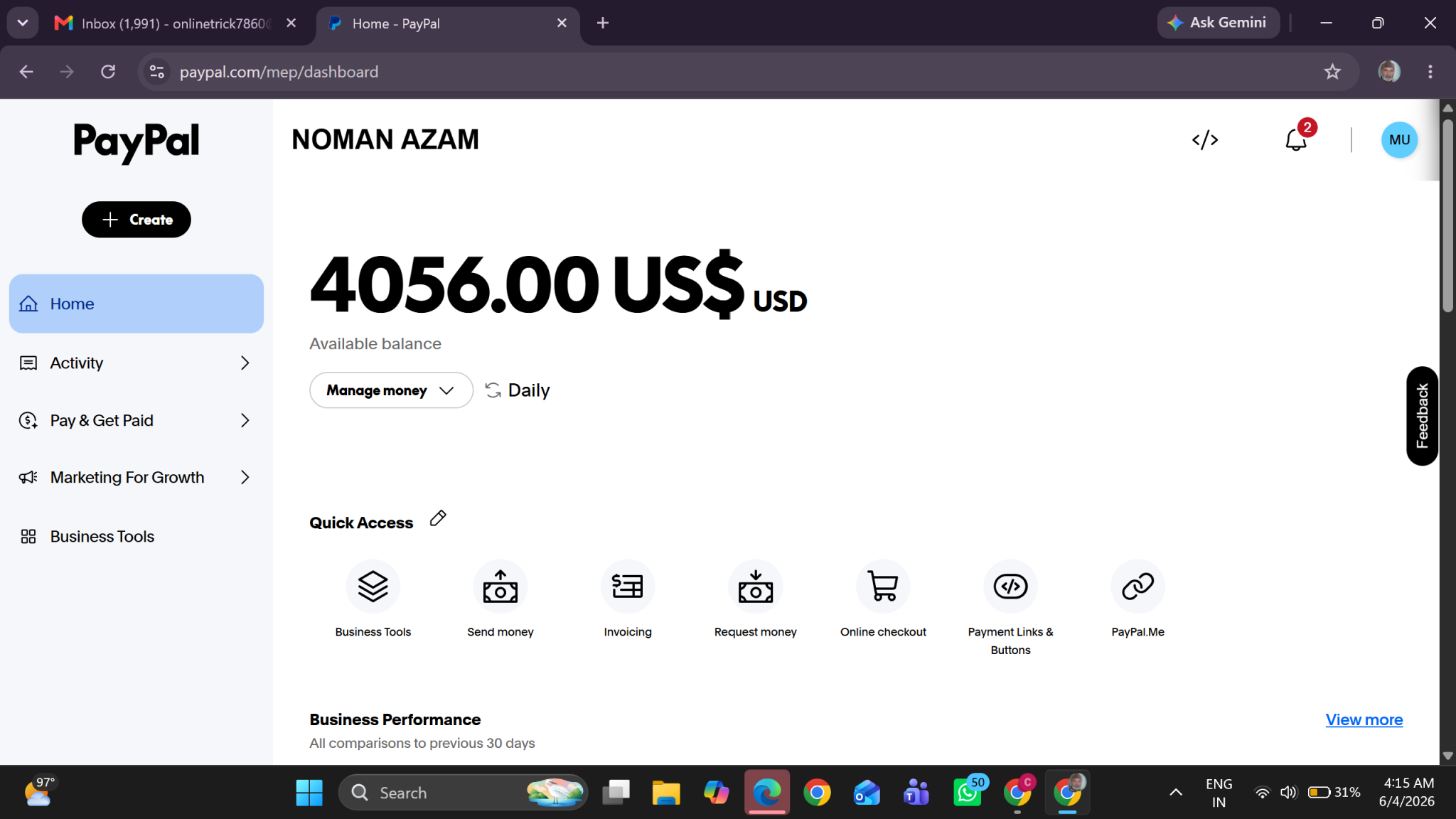Reload the PayPal dashboard page

click(x=108, y=72)
